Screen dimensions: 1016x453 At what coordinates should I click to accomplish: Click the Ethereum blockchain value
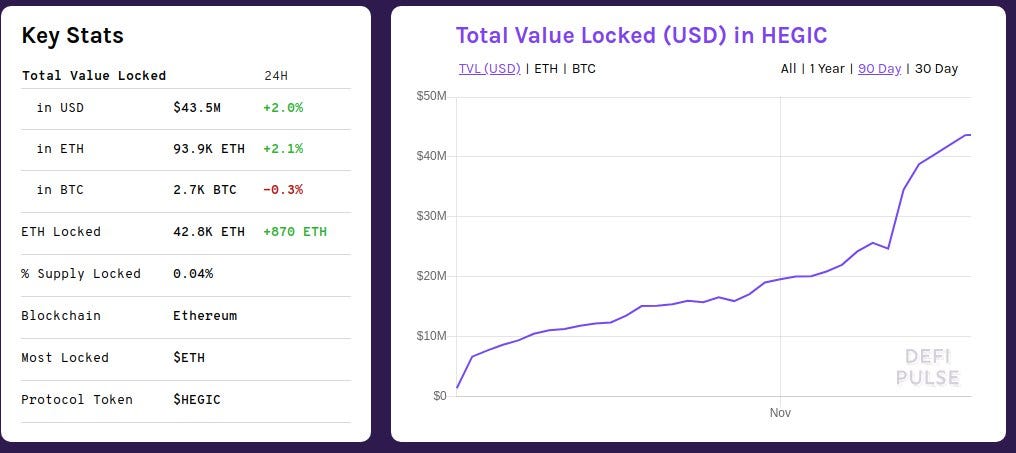(x=205, y=316)
